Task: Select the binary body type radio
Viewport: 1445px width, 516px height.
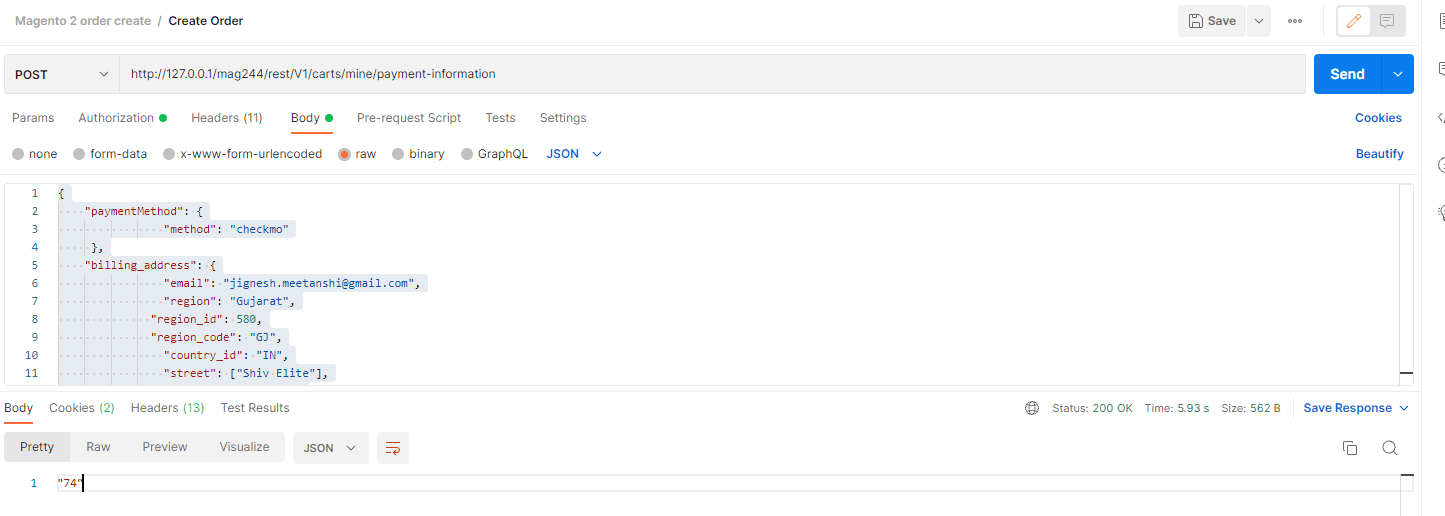Action: (398, 154)
